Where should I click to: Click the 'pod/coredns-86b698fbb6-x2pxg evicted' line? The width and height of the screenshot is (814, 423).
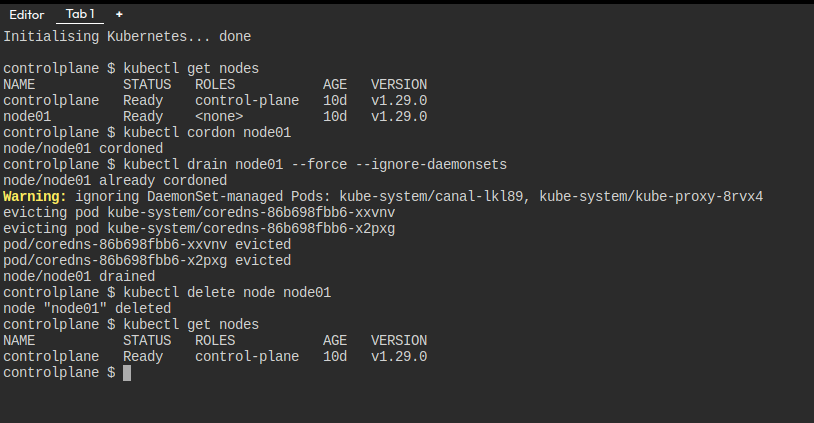147,261
